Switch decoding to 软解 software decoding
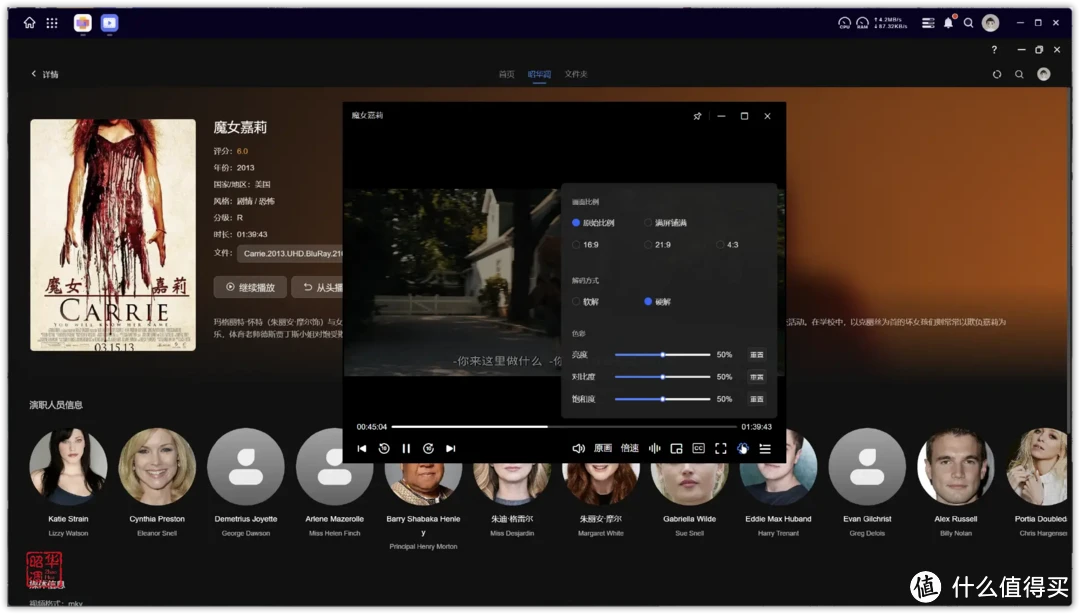Viewport: 1080px width, 614px height. coord(577,301)
